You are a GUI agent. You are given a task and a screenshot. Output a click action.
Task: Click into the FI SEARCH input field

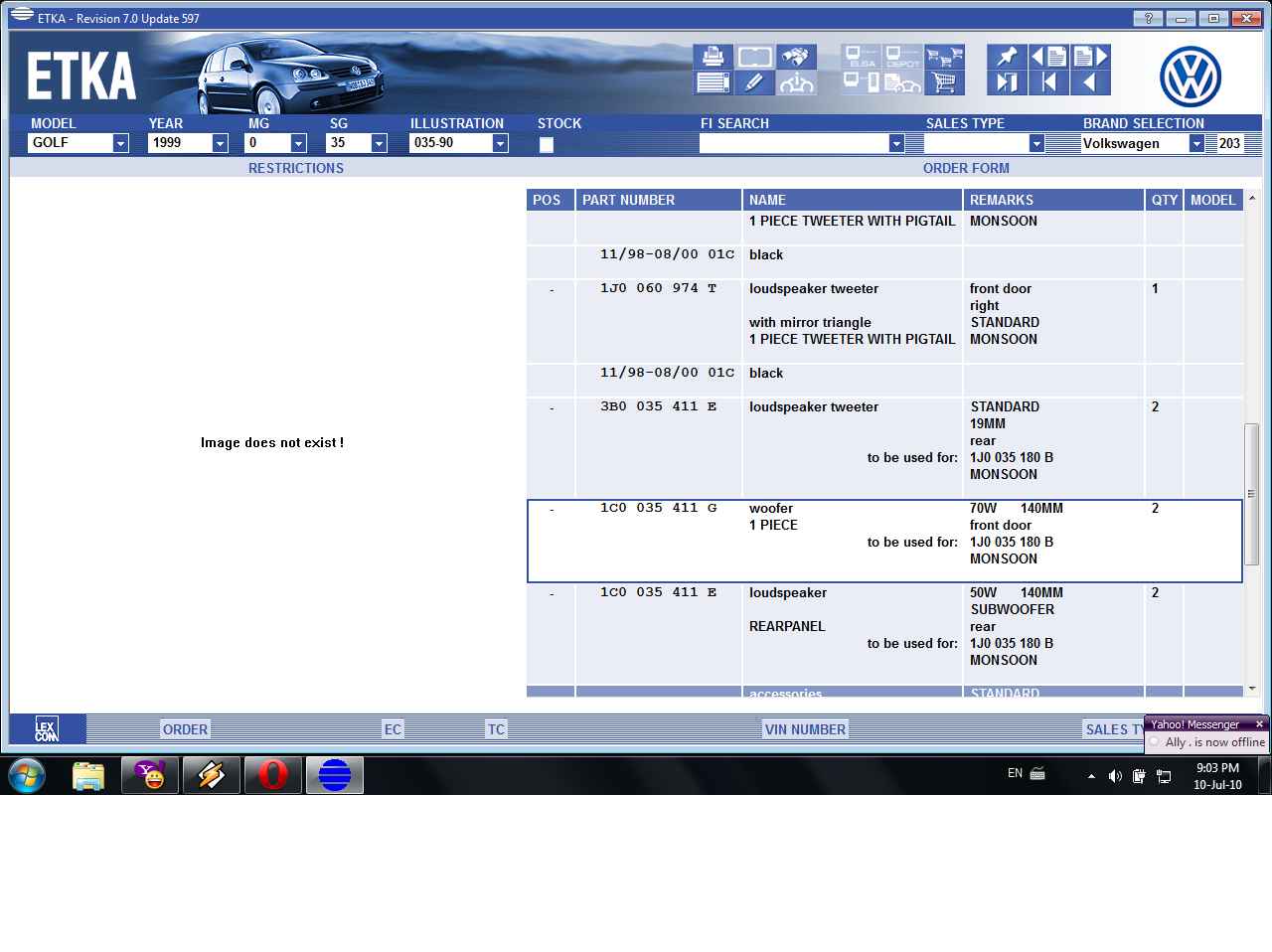click(793, 143)
